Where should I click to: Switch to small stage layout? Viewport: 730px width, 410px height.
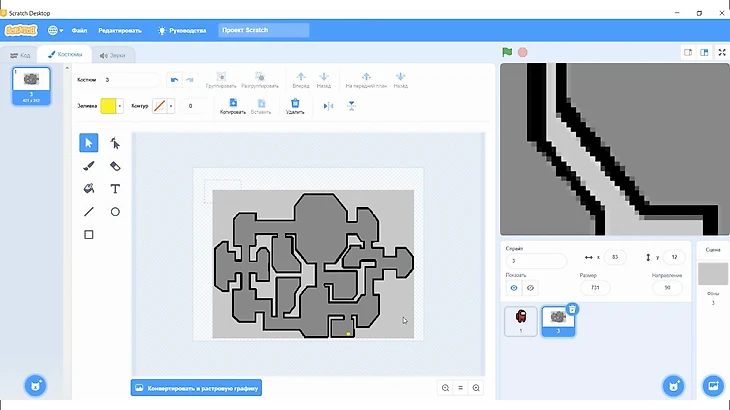688,52
